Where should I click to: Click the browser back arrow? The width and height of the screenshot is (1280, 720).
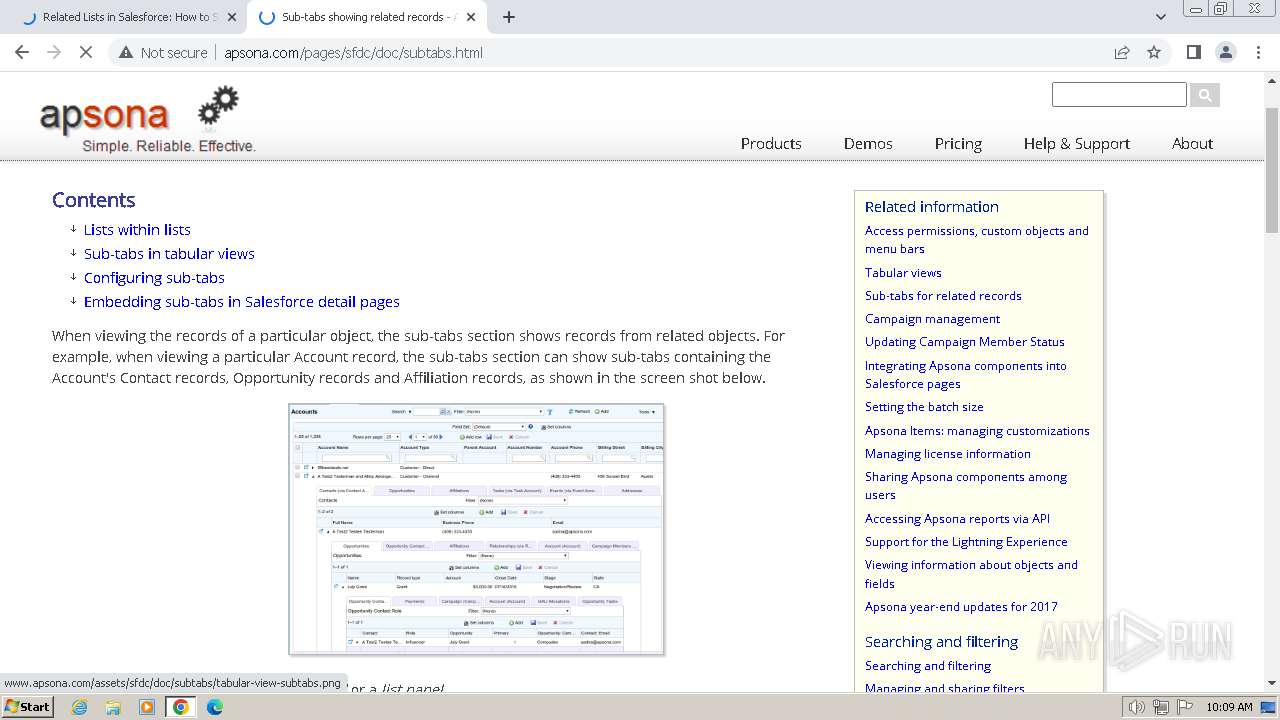22,52
